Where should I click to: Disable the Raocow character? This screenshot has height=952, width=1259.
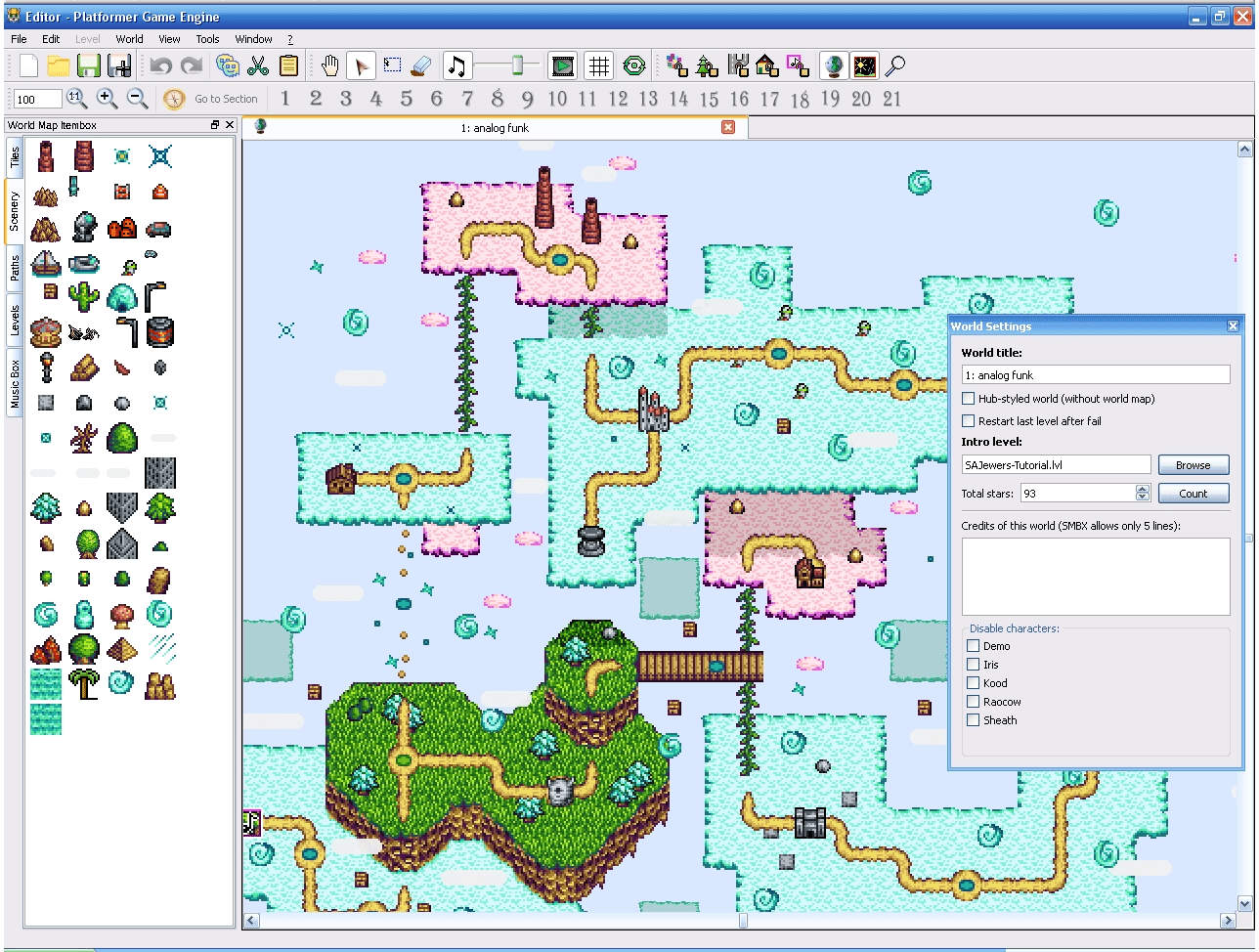[x=973, y=701]
